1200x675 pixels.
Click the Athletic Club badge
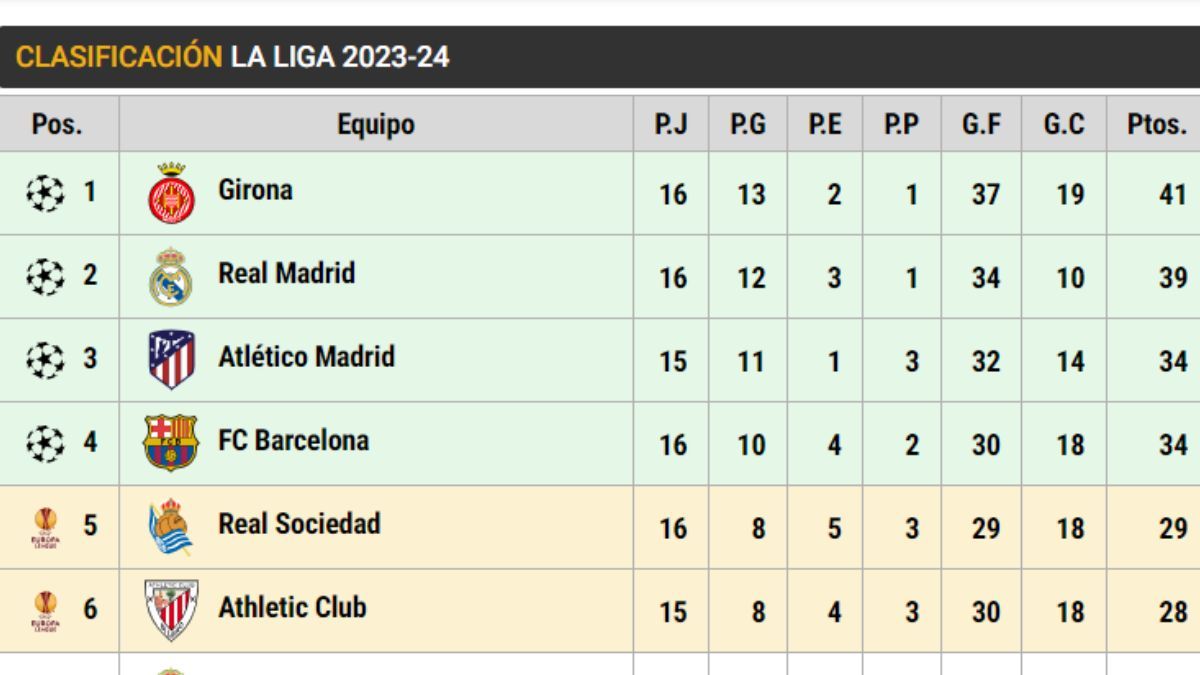click(x=171, y=610)
